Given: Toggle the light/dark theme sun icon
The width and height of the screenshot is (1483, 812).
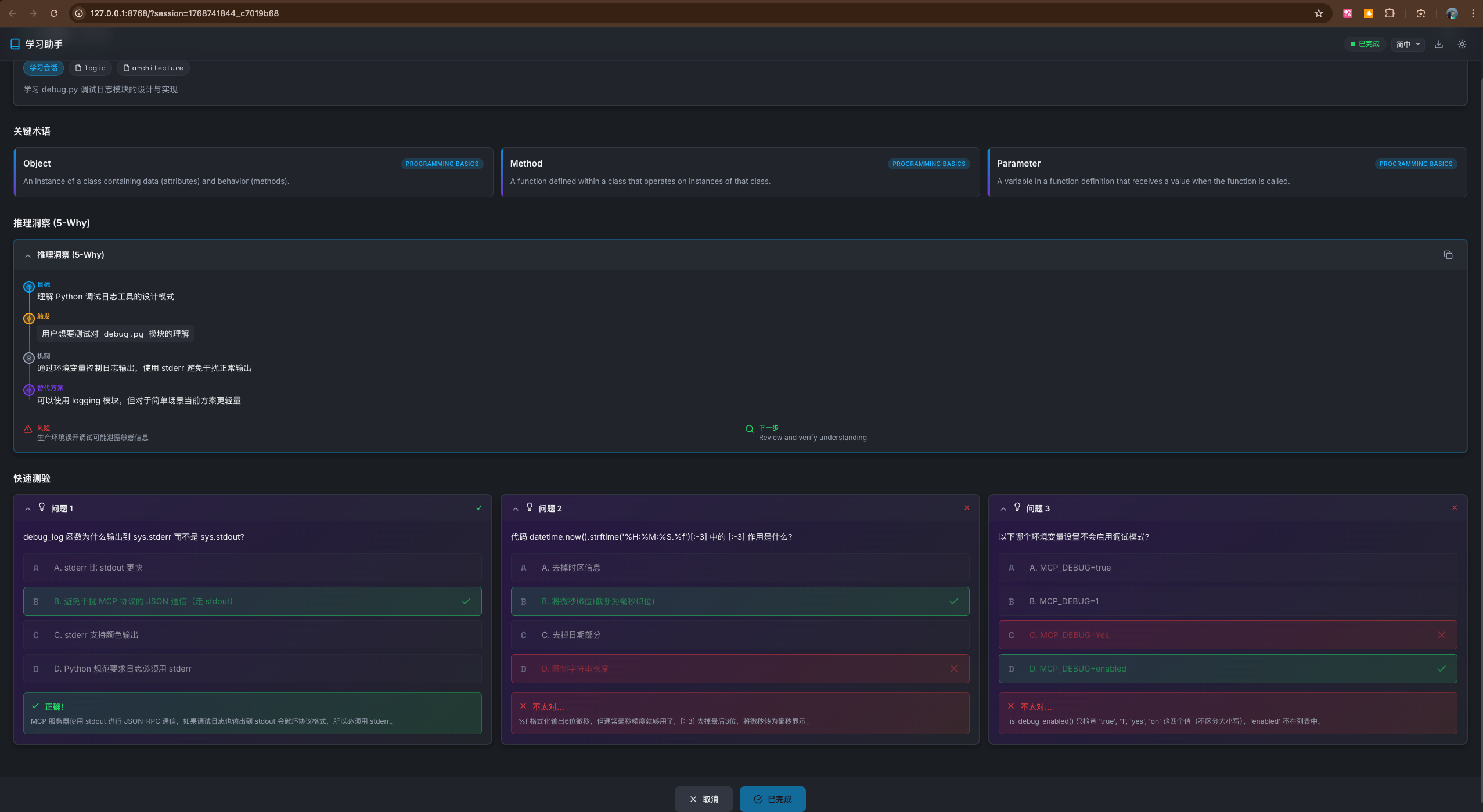Looking at the screenshot, I should pos(1462,44).
